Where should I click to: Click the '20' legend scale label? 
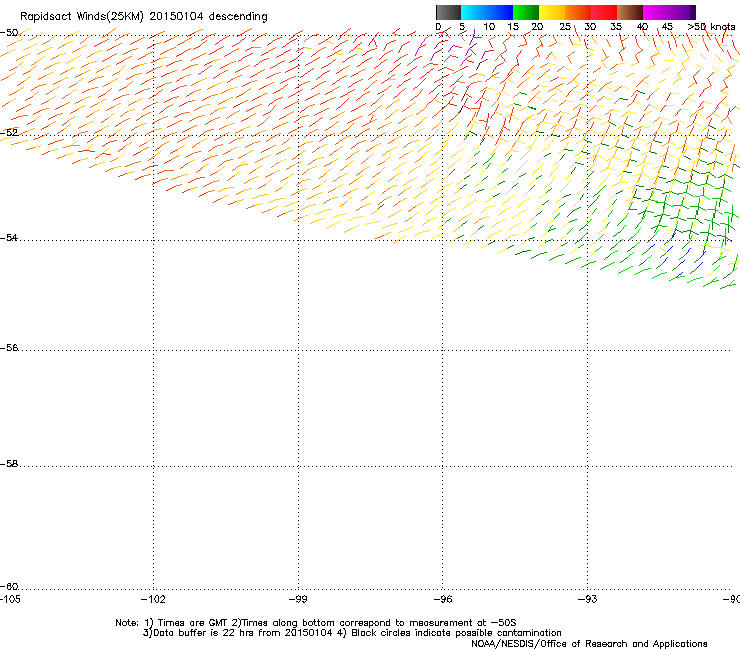(x=537, y=26)
